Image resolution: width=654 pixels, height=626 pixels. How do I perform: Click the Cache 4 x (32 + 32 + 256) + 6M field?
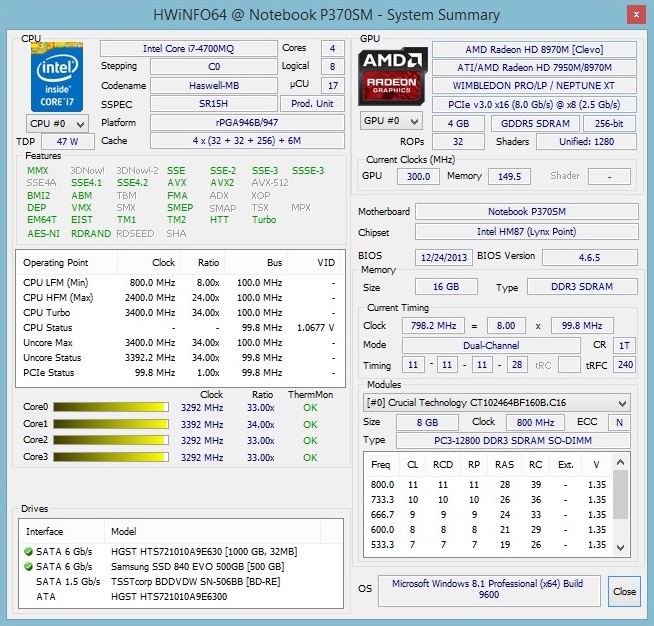pos(247,141)
